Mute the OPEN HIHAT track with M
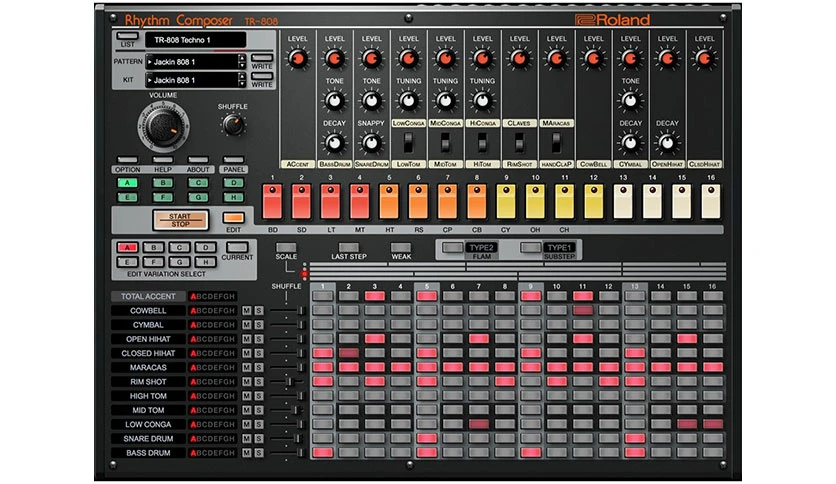This screenshot has height=484, width=836. (246, 339)
